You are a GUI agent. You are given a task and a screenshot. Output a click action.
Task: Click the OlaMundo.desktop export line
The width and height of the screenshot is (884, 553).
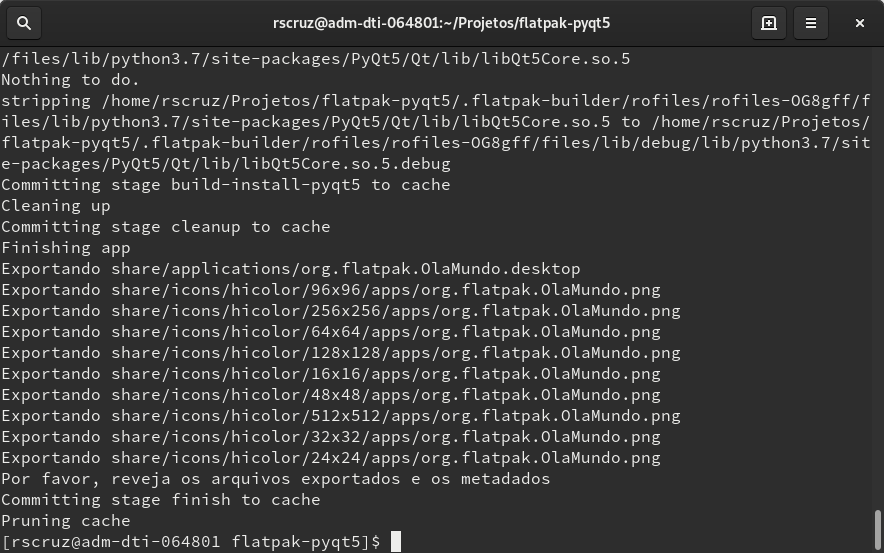click(290, 269)
